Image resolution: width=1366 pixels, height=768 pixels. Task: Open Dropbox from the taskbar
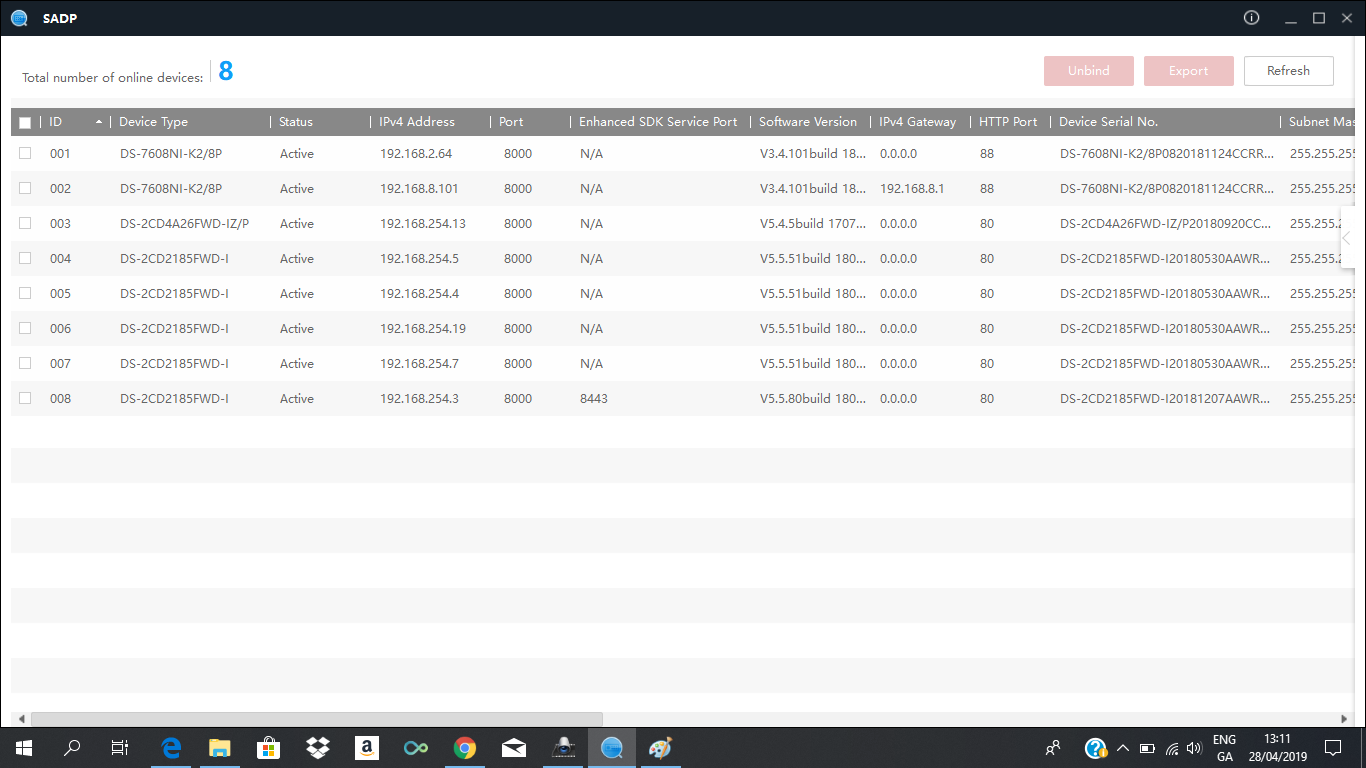coord(318,747)
